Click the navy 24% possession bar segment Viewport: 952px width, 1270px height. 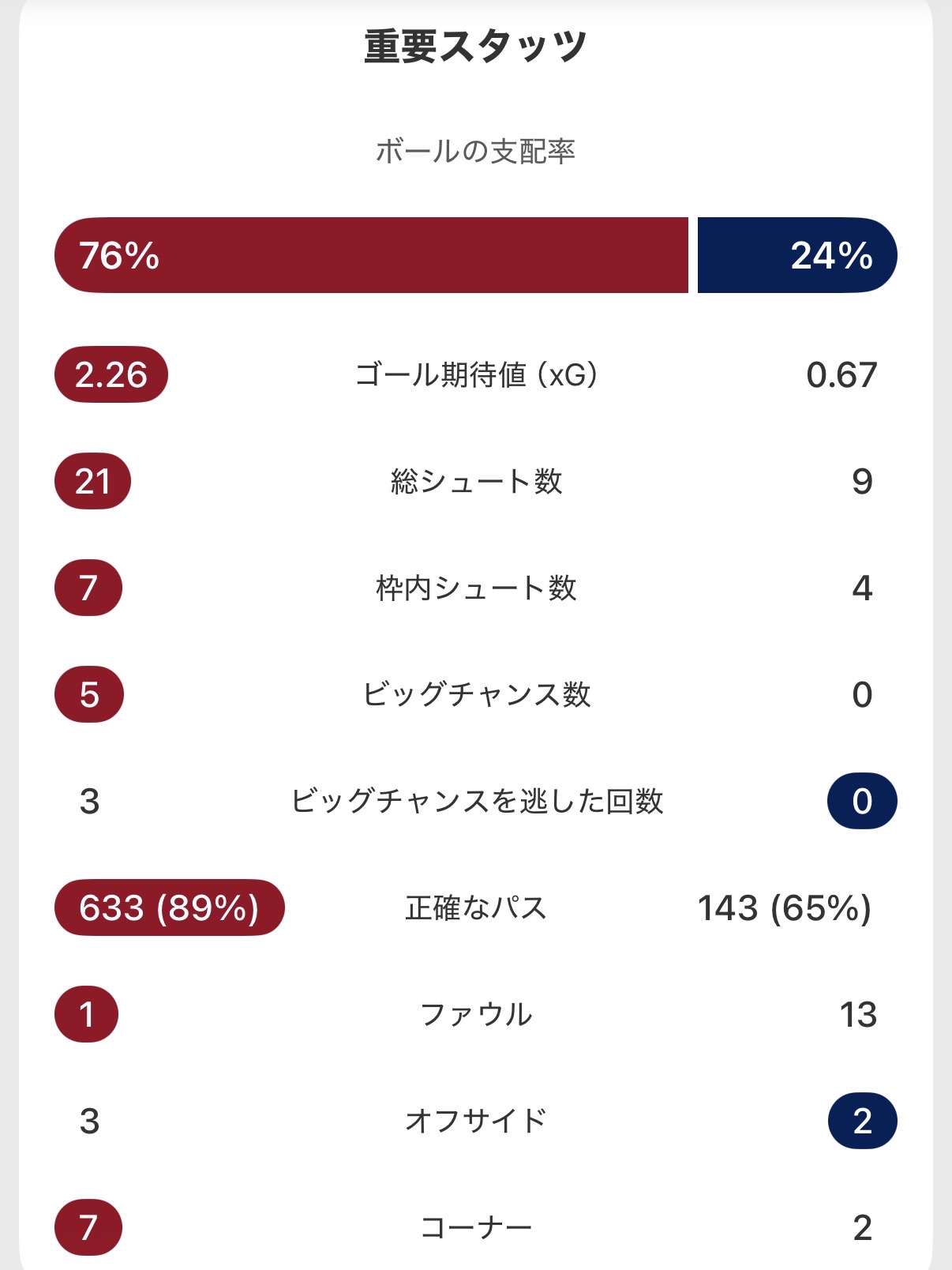tap(797, 255)
